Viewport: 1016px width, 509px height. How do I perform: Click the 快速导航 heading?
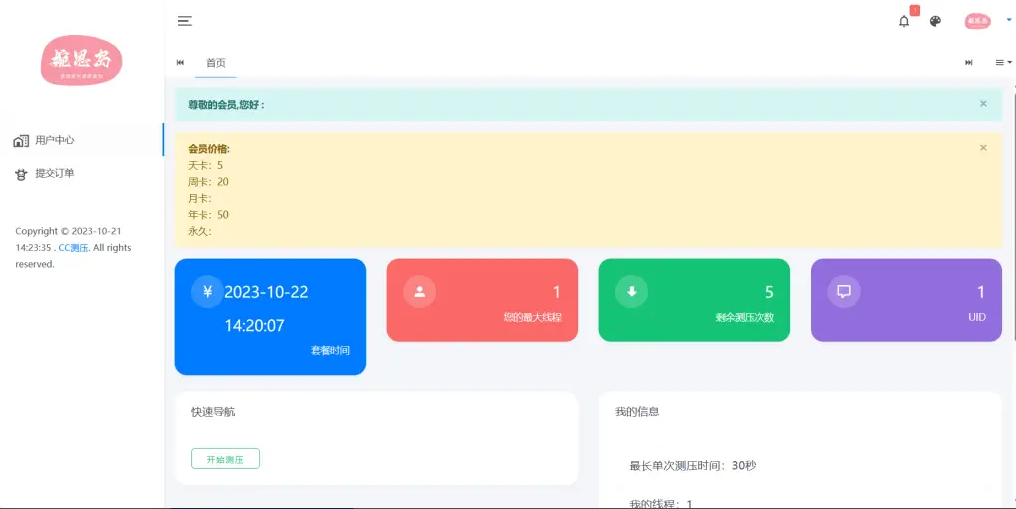pyautogui.click(x=213, y=412)
